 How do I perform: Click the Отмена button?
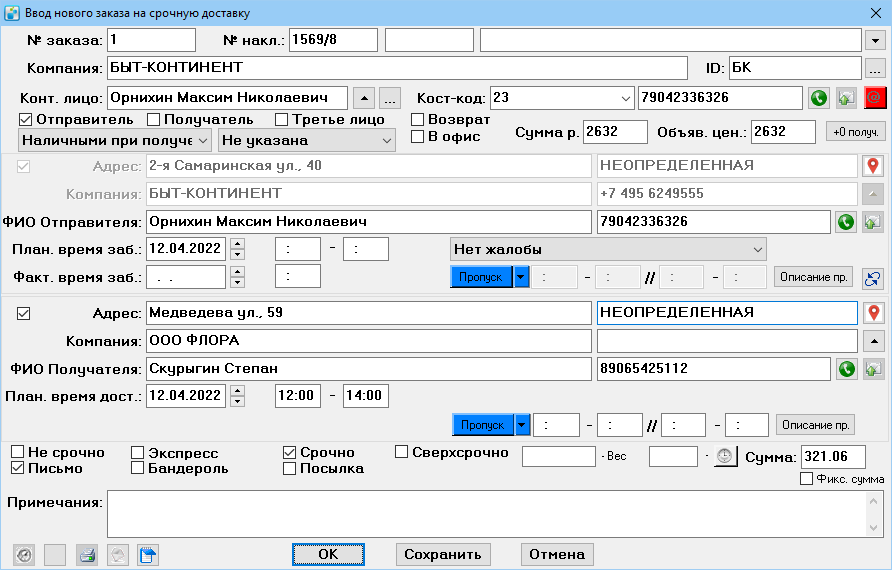(x=557, y=554)
